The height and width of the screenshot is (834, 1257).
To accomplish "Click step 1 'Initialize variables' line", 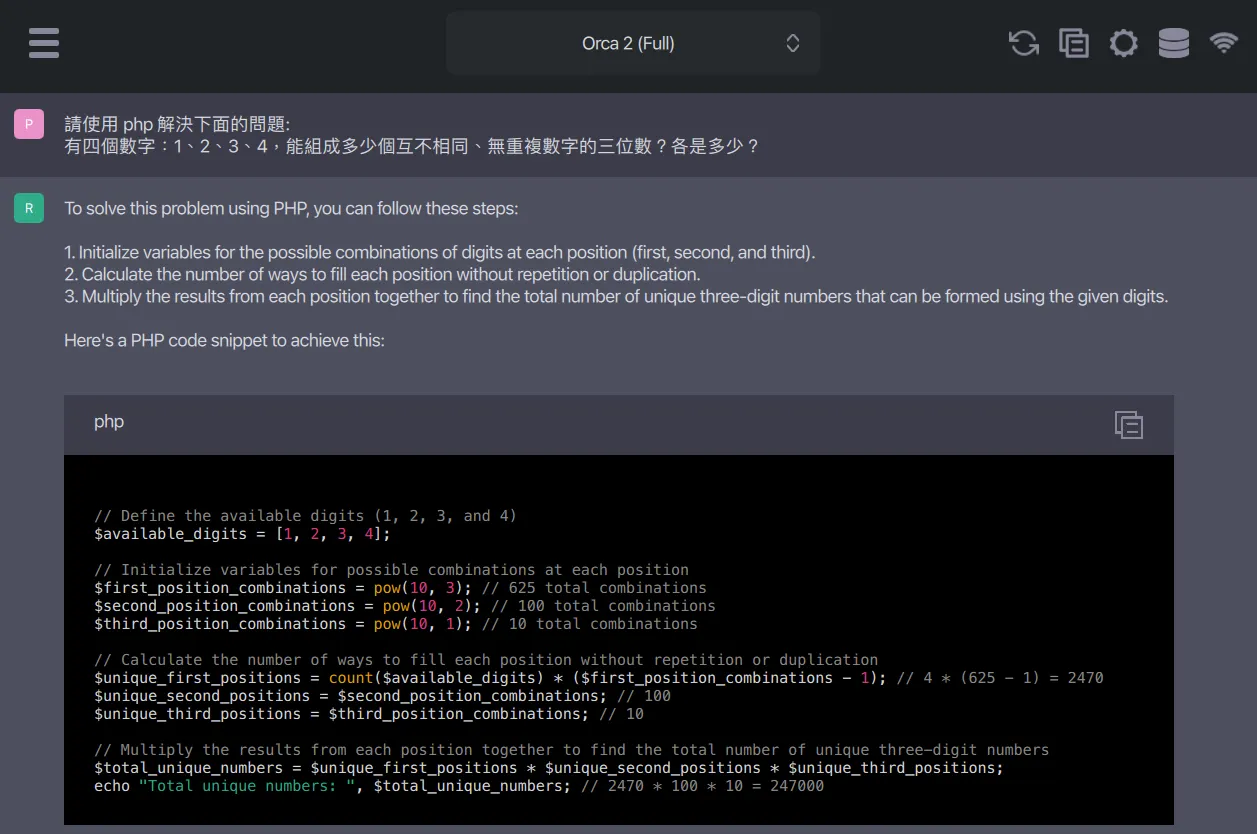I will click(440, 253).
